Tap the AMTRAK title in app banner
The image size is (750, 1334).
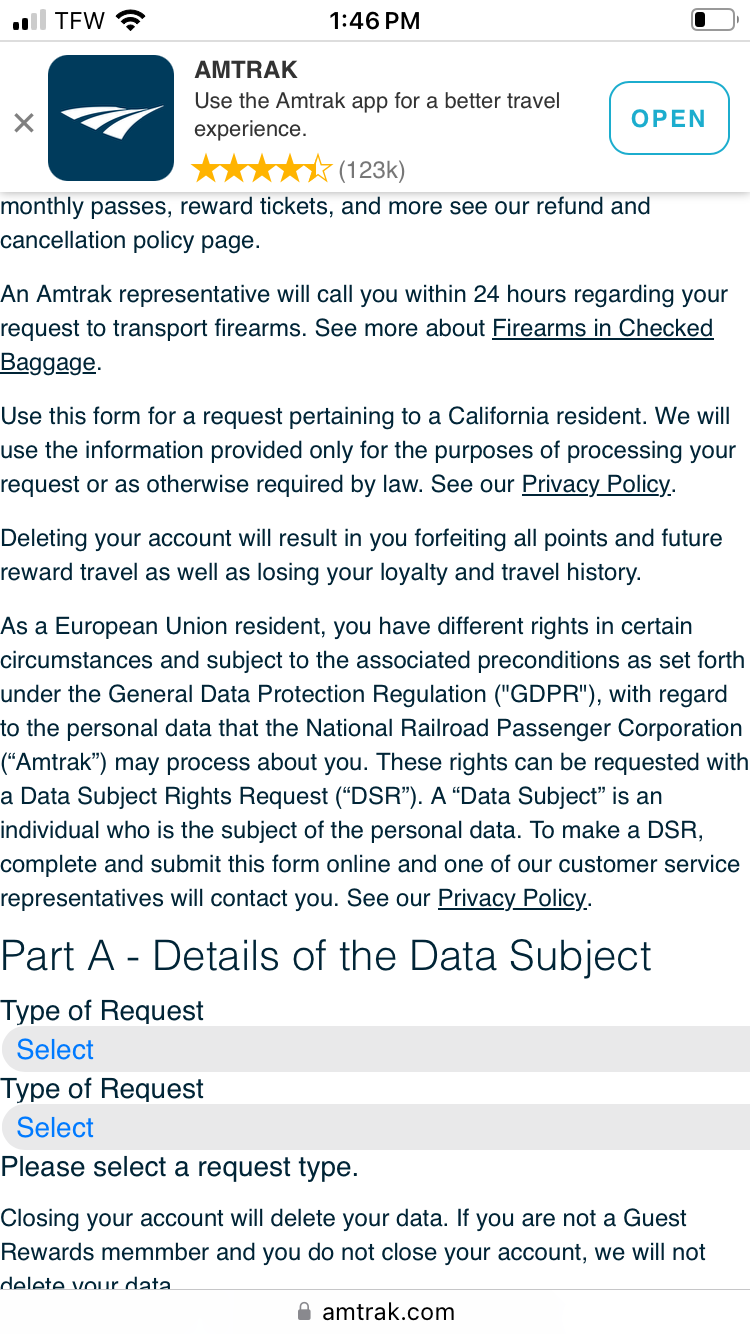(246, 70)
